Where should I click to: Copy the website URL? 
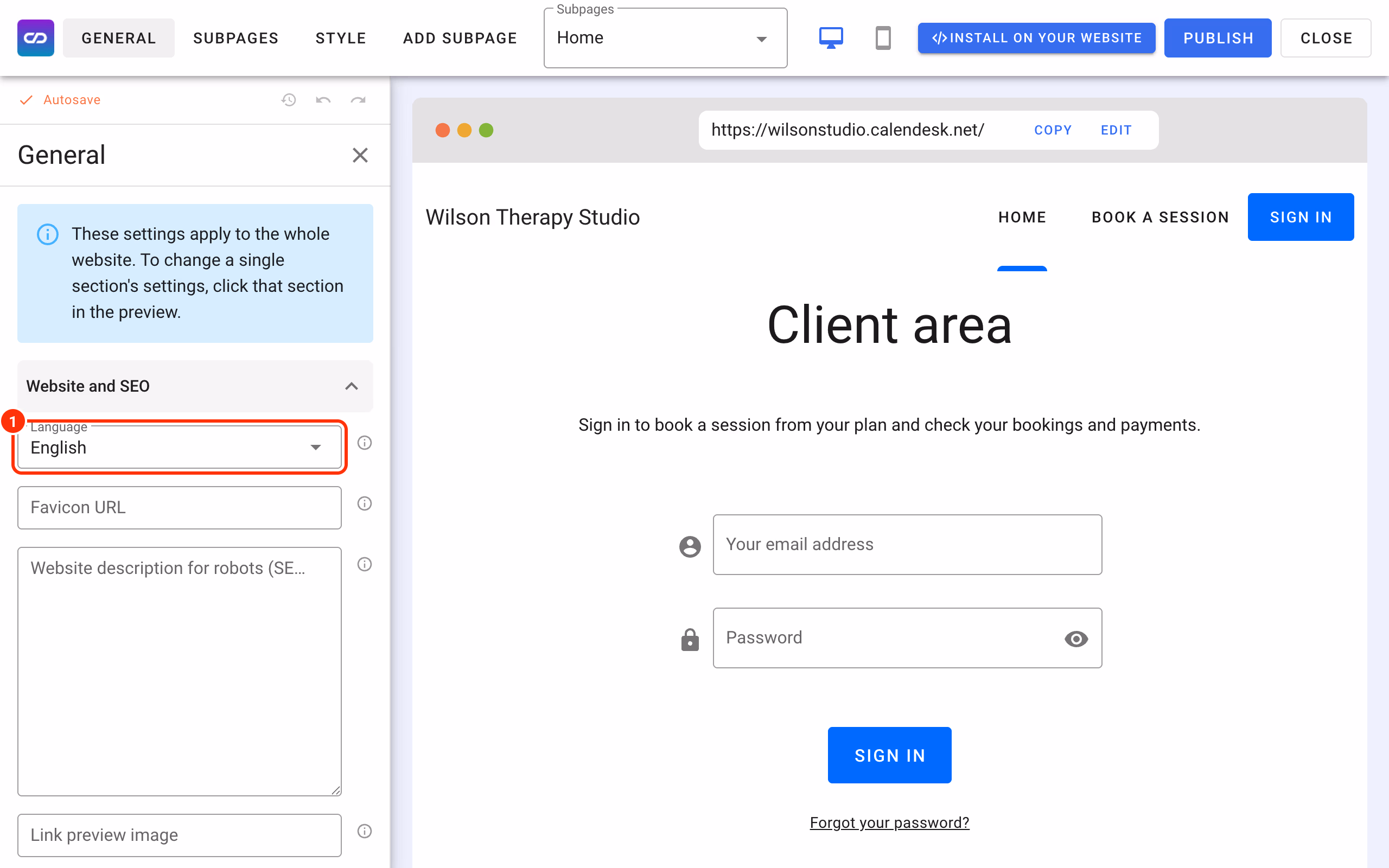[1053, 130]
